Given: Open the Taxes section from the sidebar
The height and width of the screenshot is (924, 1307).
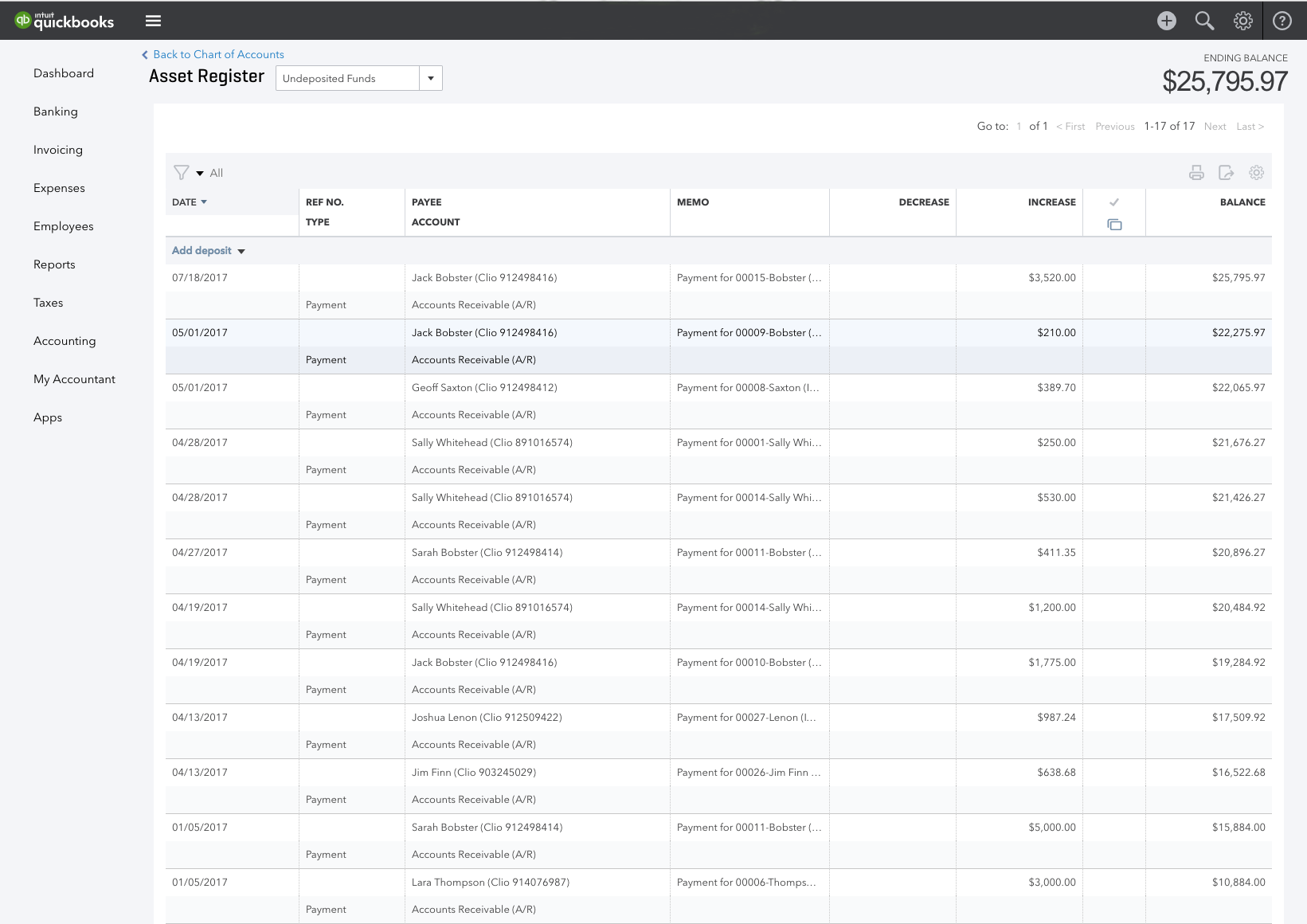Looking at the screenshot, I should pos(49,303).
